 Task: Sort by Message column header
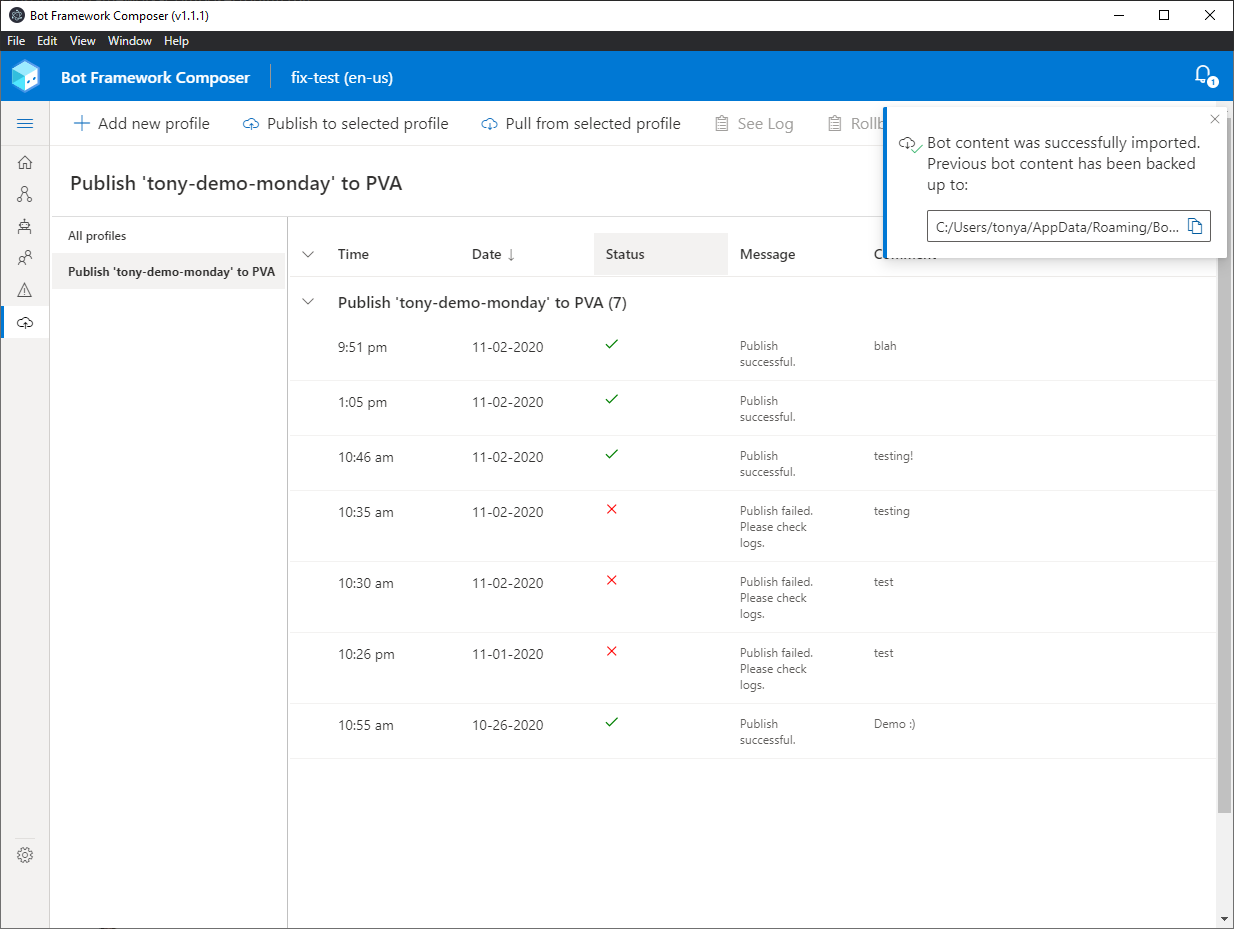tap(768, 254)
